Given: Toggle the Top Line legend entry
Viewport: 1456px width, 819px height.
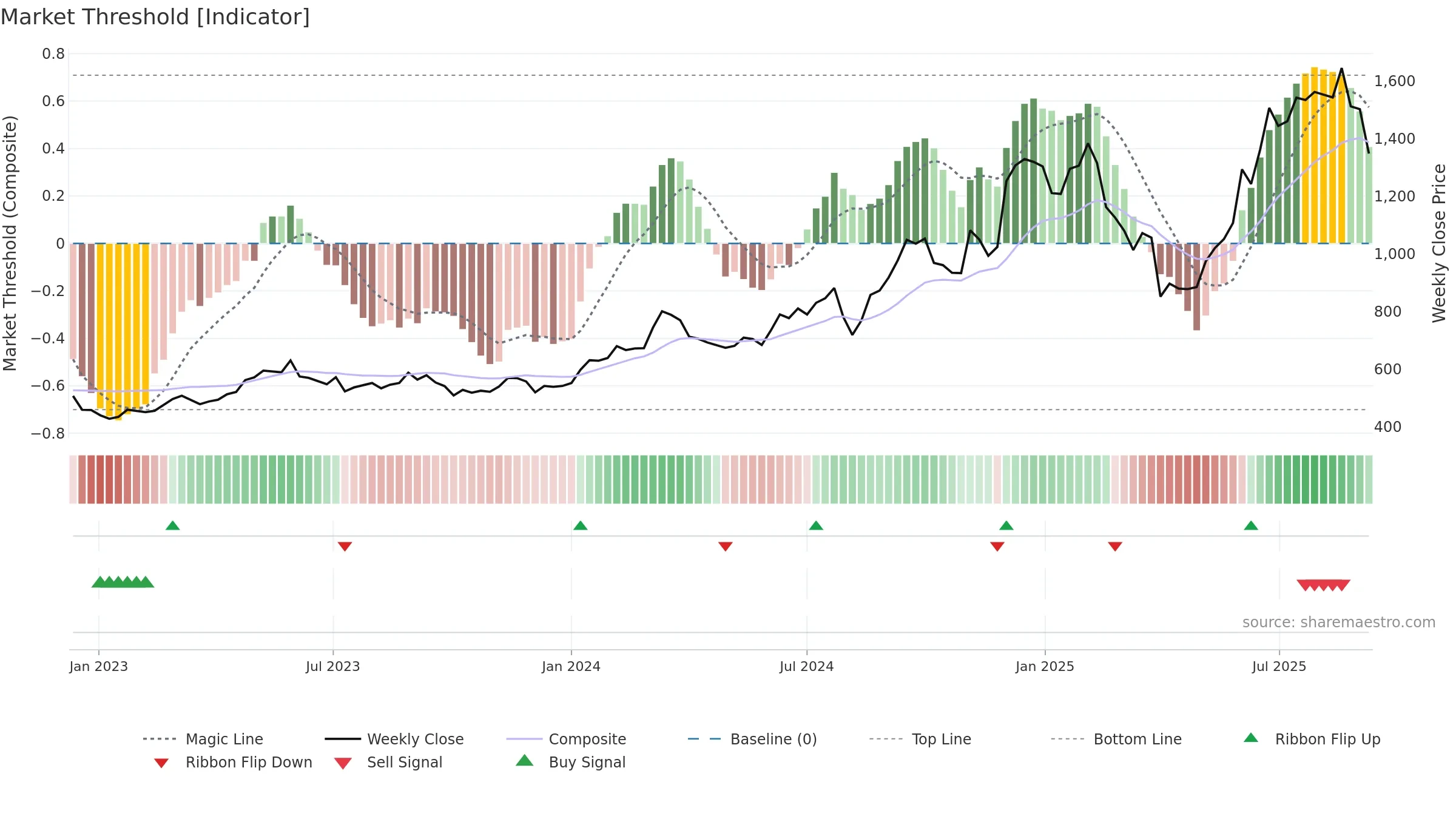Looking at the screenshot, I should coord(920,739).
